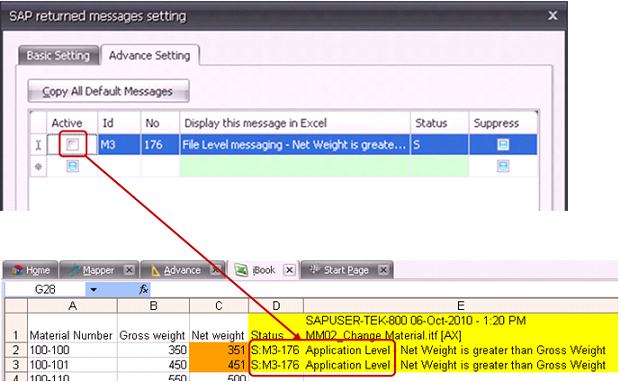The width and height of the screenshot is (620, 382).
Task: Click the Net weight header cell
Action: (x=219, y=328)
